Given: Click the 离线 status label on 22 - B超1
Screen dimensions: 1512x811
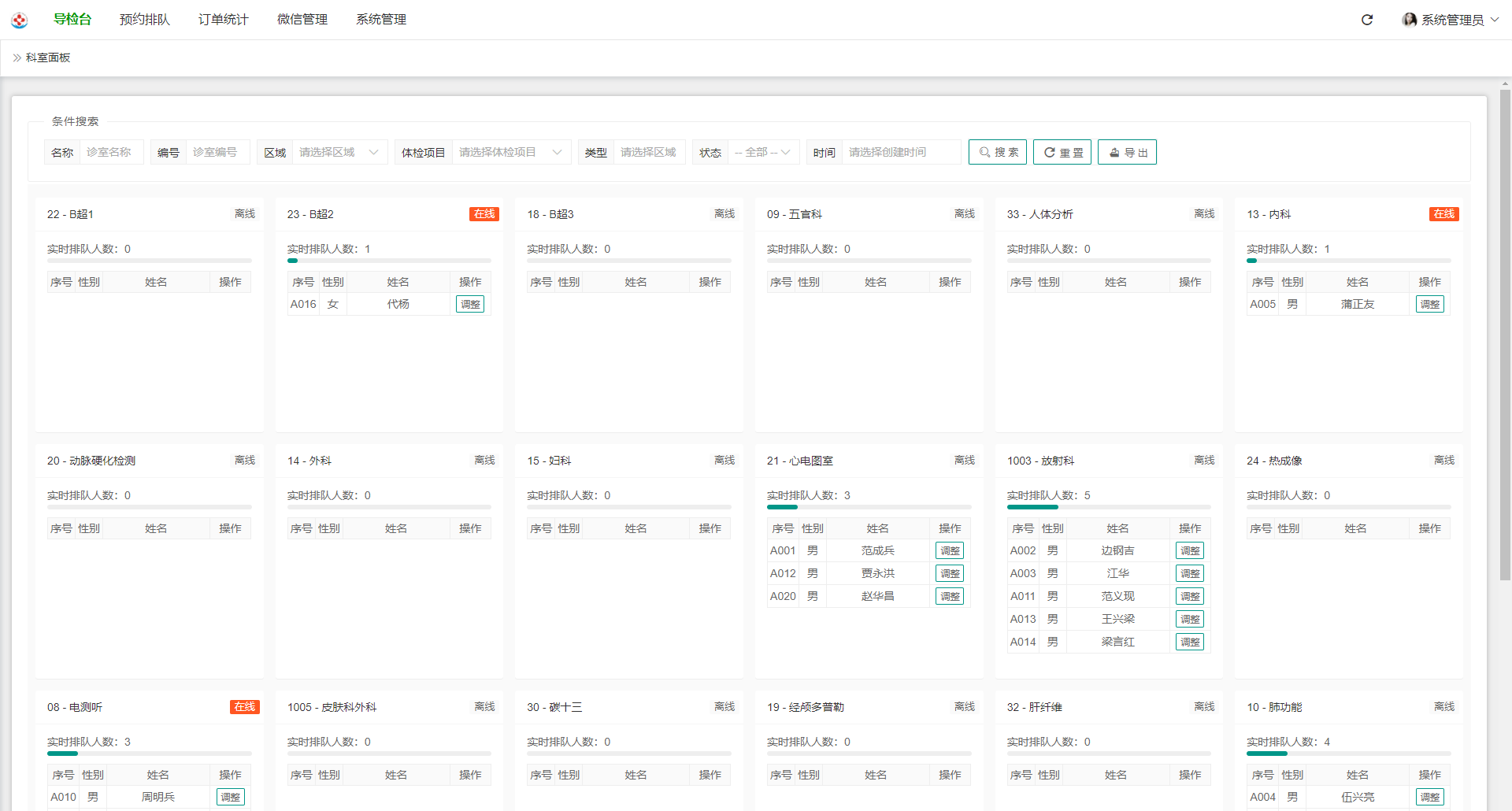Looking at the screenshot, I should (x=244, y=214).
